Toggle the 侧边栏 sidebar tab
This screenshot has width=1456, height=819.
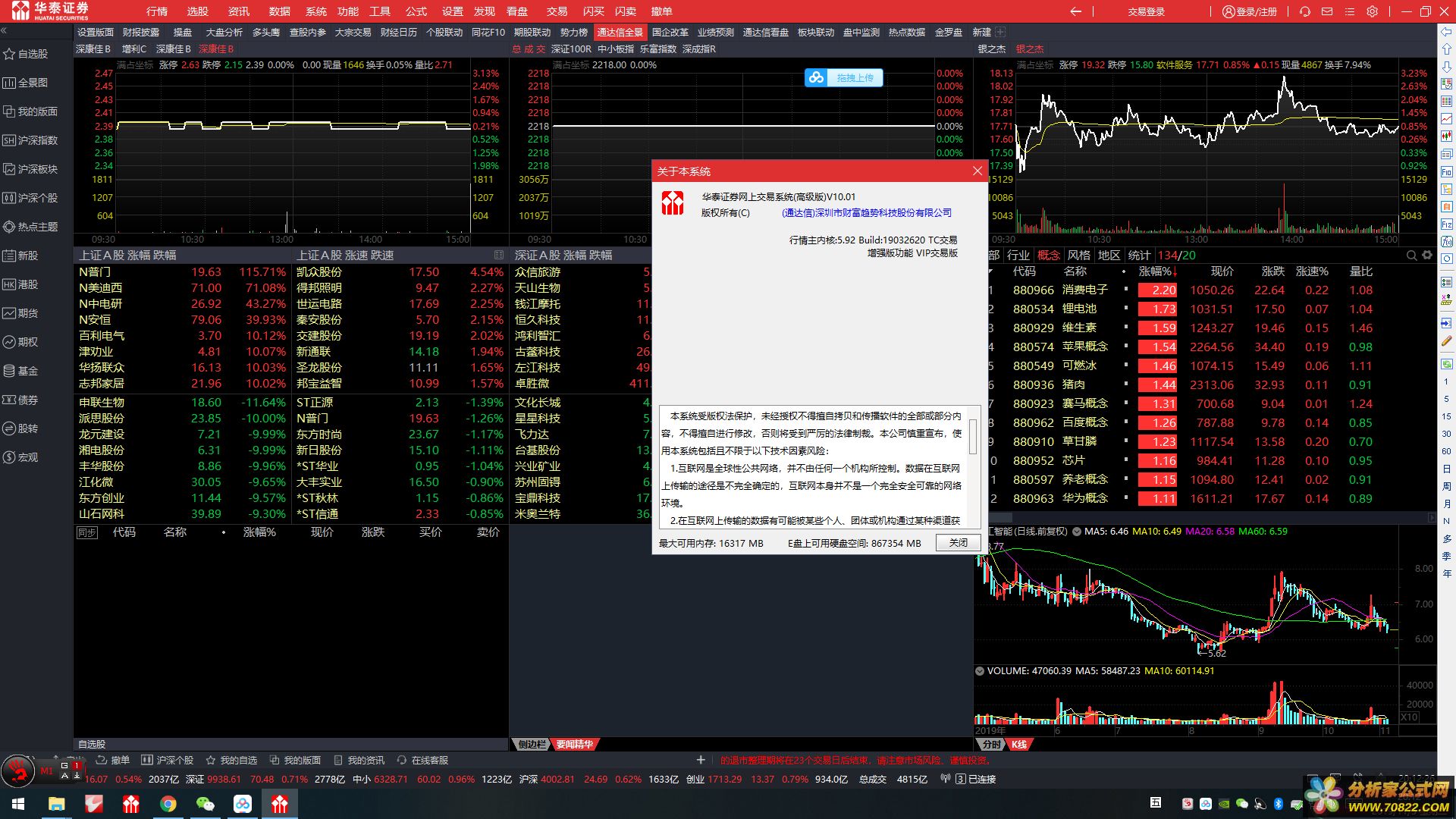(x=532, y=745)
